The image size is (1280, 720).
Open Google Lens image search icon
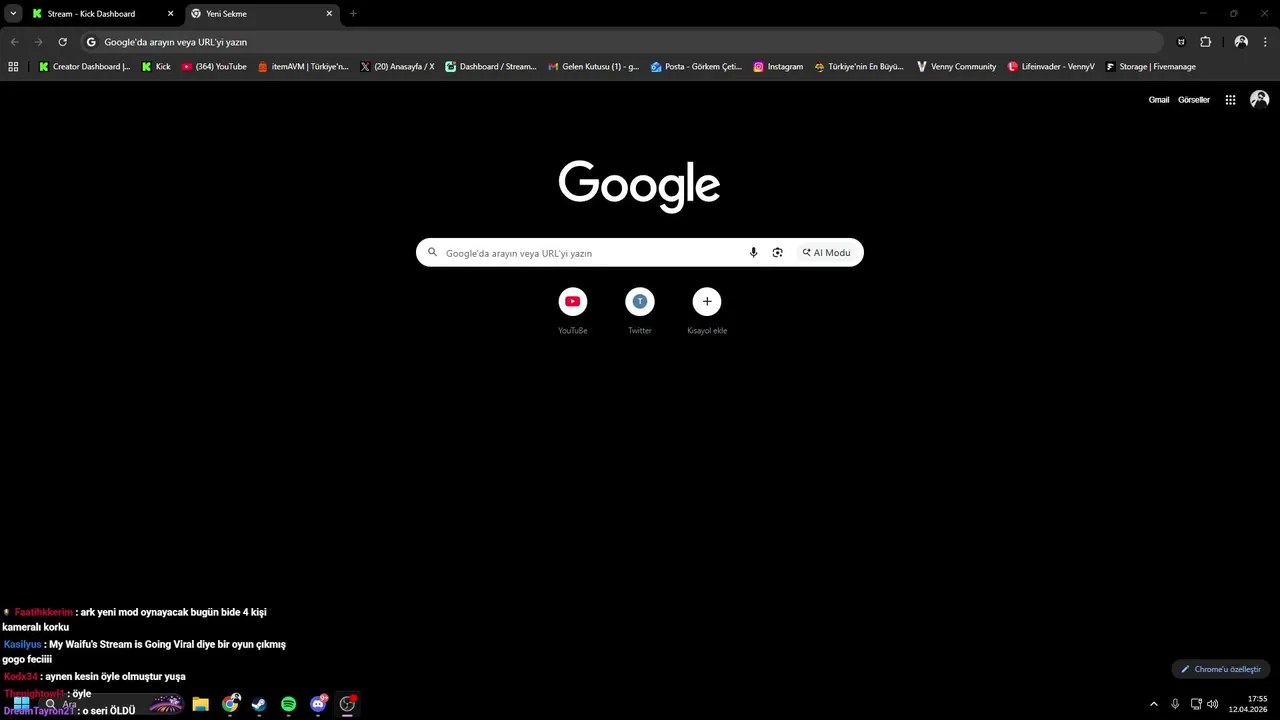coord(777,253)
